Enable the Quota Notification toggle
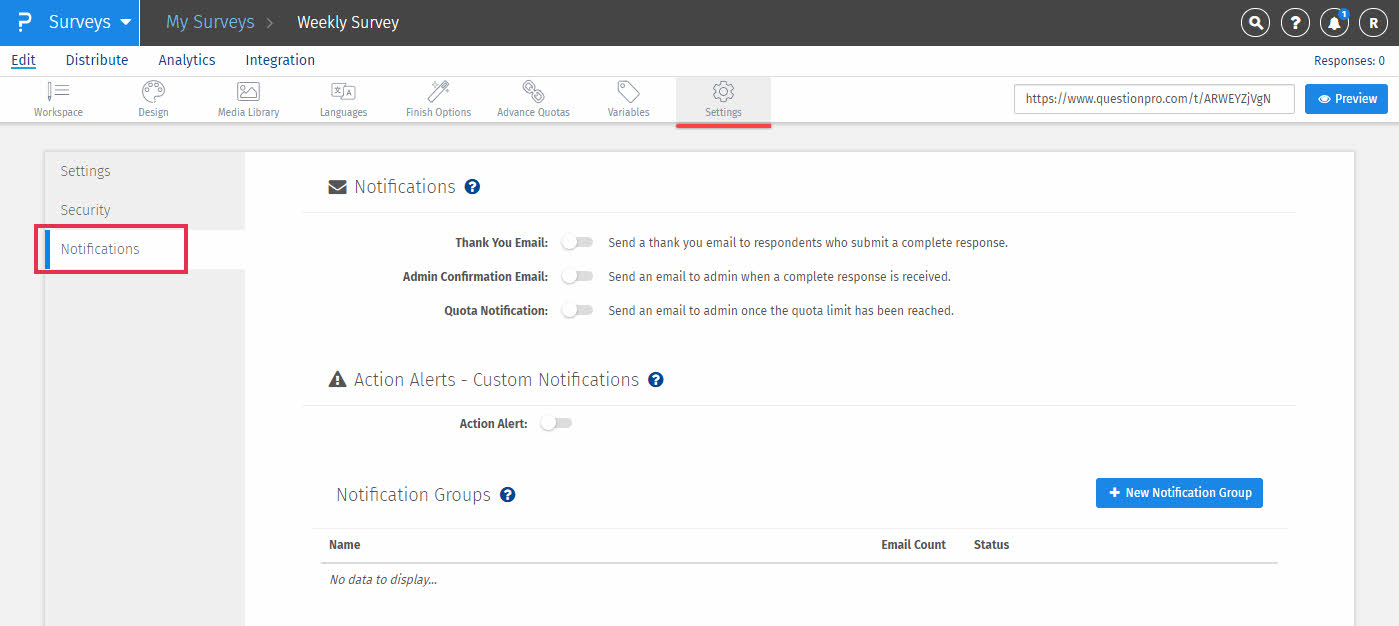 577,311
